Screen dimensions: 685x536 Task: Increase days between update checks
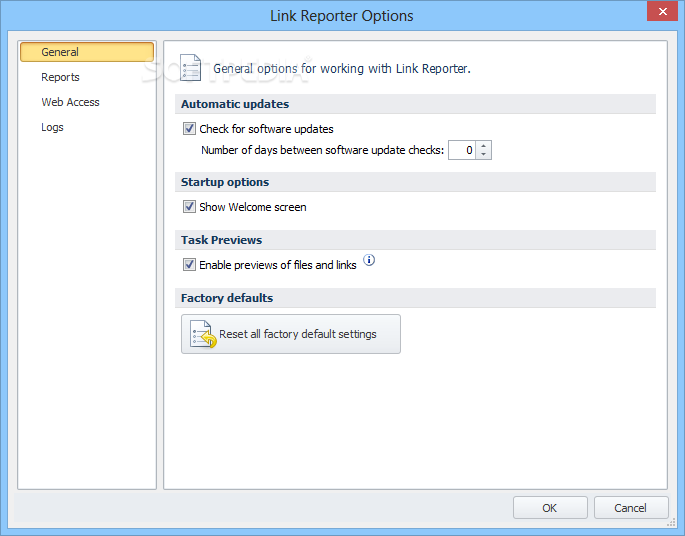[484, 145]
